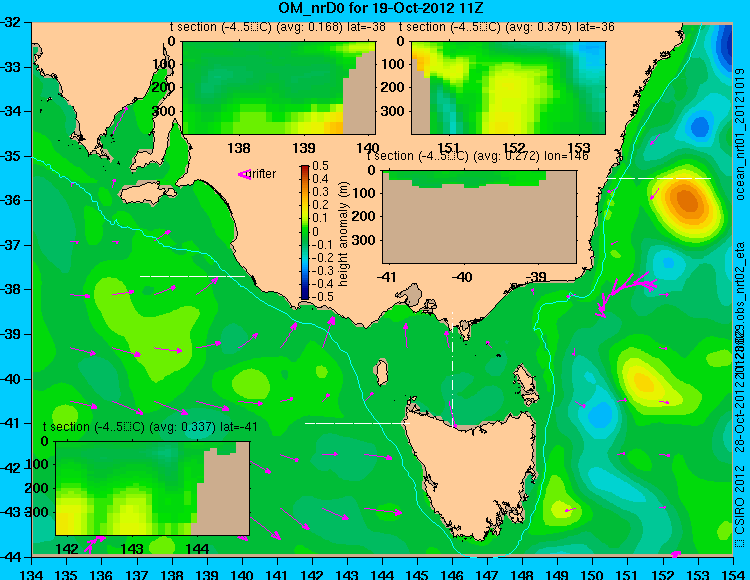This screenshot has width=750, height=580.
Task: Click the main map latitude label -35
Action: pos(12,156)
